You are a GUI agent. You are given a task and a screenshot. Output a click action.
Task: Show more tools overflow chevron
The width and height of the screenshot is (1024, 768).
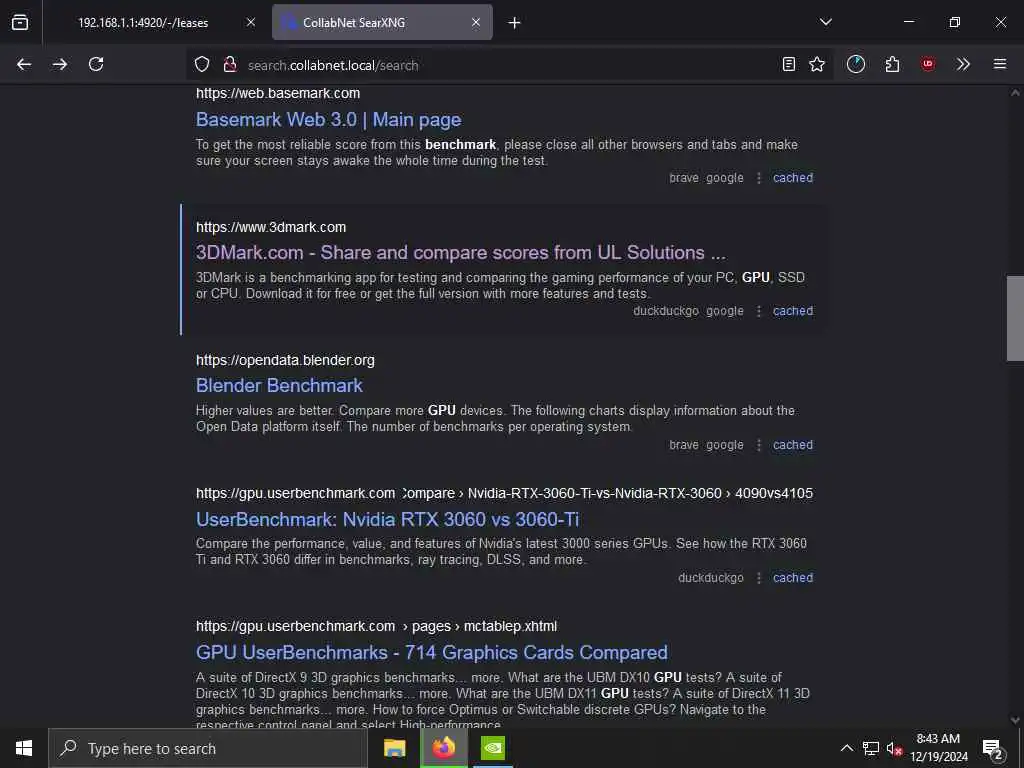tap(963, 64)
